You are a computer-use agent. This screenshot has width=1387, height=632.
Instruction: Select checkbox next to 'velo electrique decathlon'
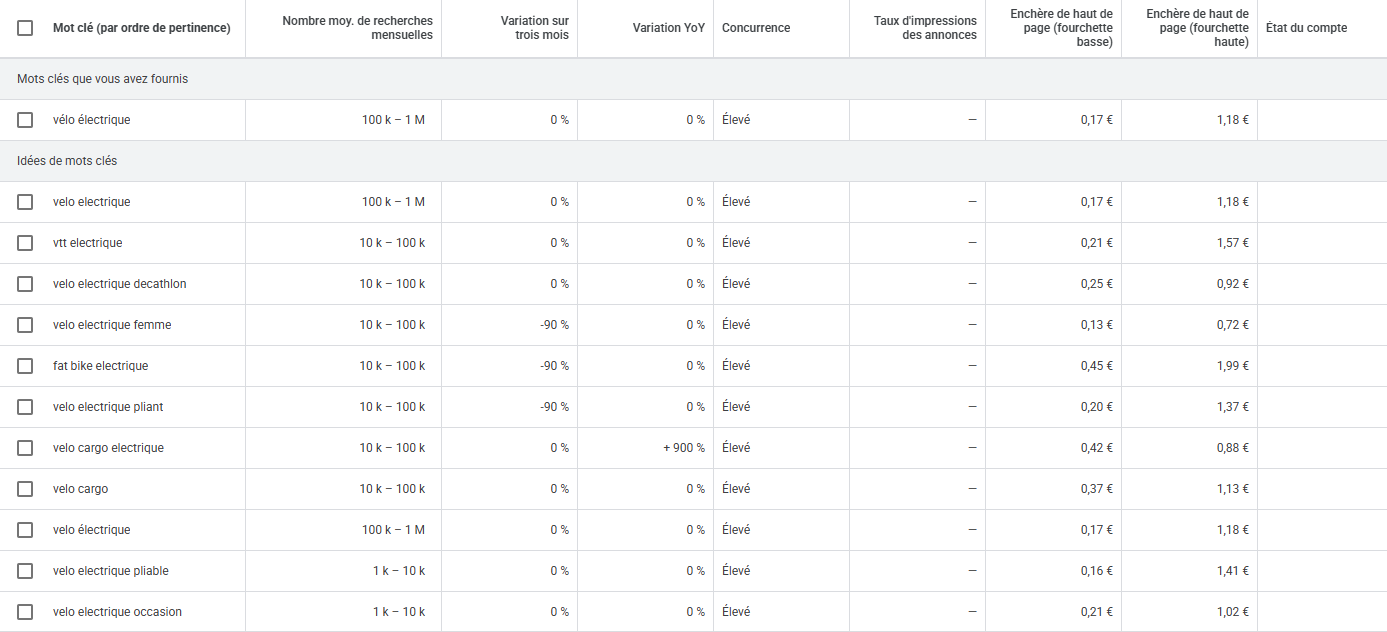click(x=25, y=284)
